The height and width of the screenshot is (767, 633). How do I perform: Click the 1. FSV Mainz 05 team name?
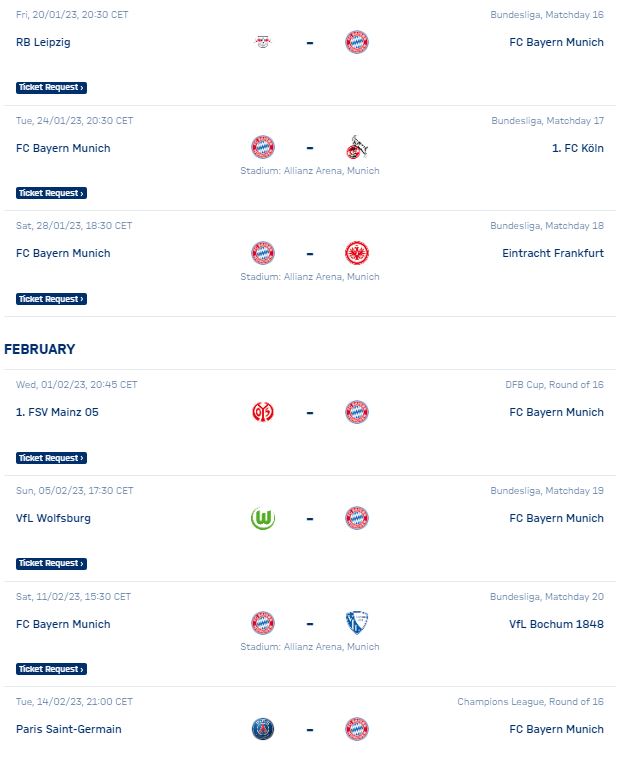(57, 412)
